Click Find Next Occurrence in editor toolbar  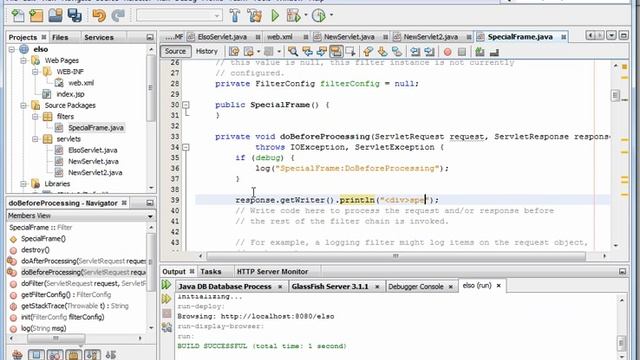click(322, 51)
